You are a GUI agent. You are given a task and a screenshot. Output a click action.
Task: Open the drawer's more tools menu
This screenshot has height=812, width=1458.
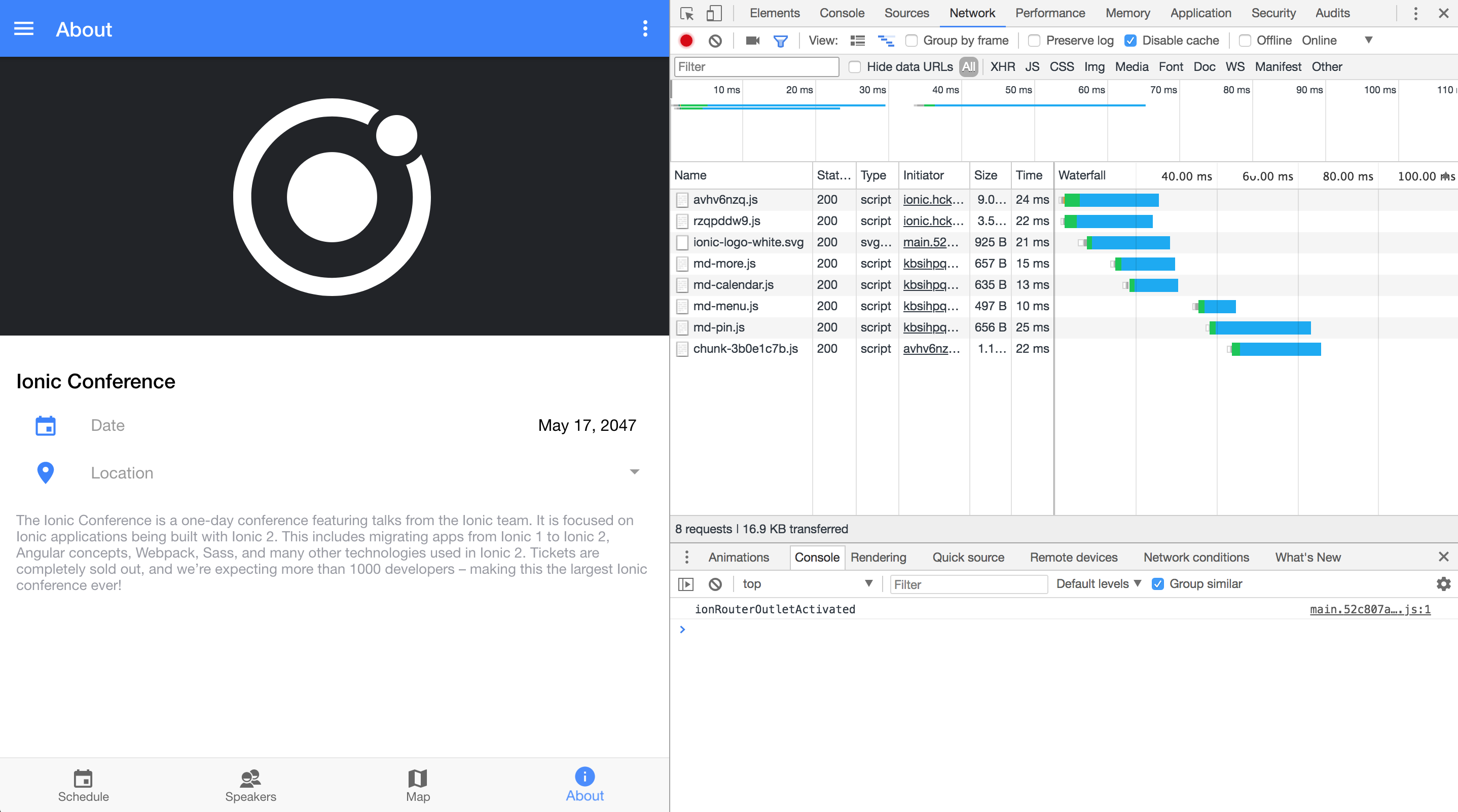686,558
